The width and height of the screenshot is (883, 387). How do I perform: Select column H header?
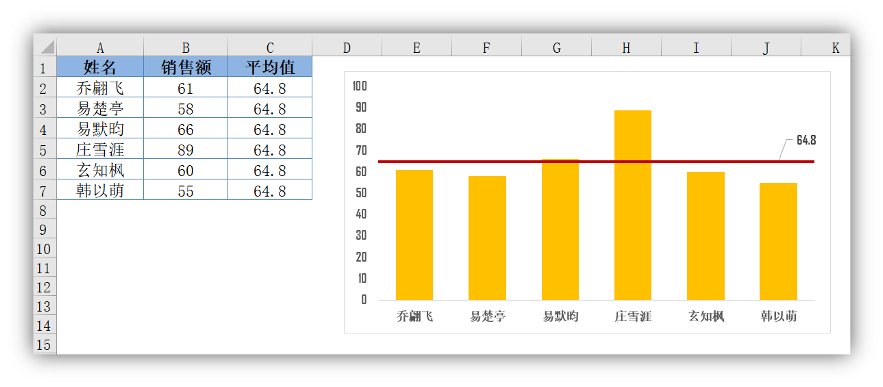(626, 47)
